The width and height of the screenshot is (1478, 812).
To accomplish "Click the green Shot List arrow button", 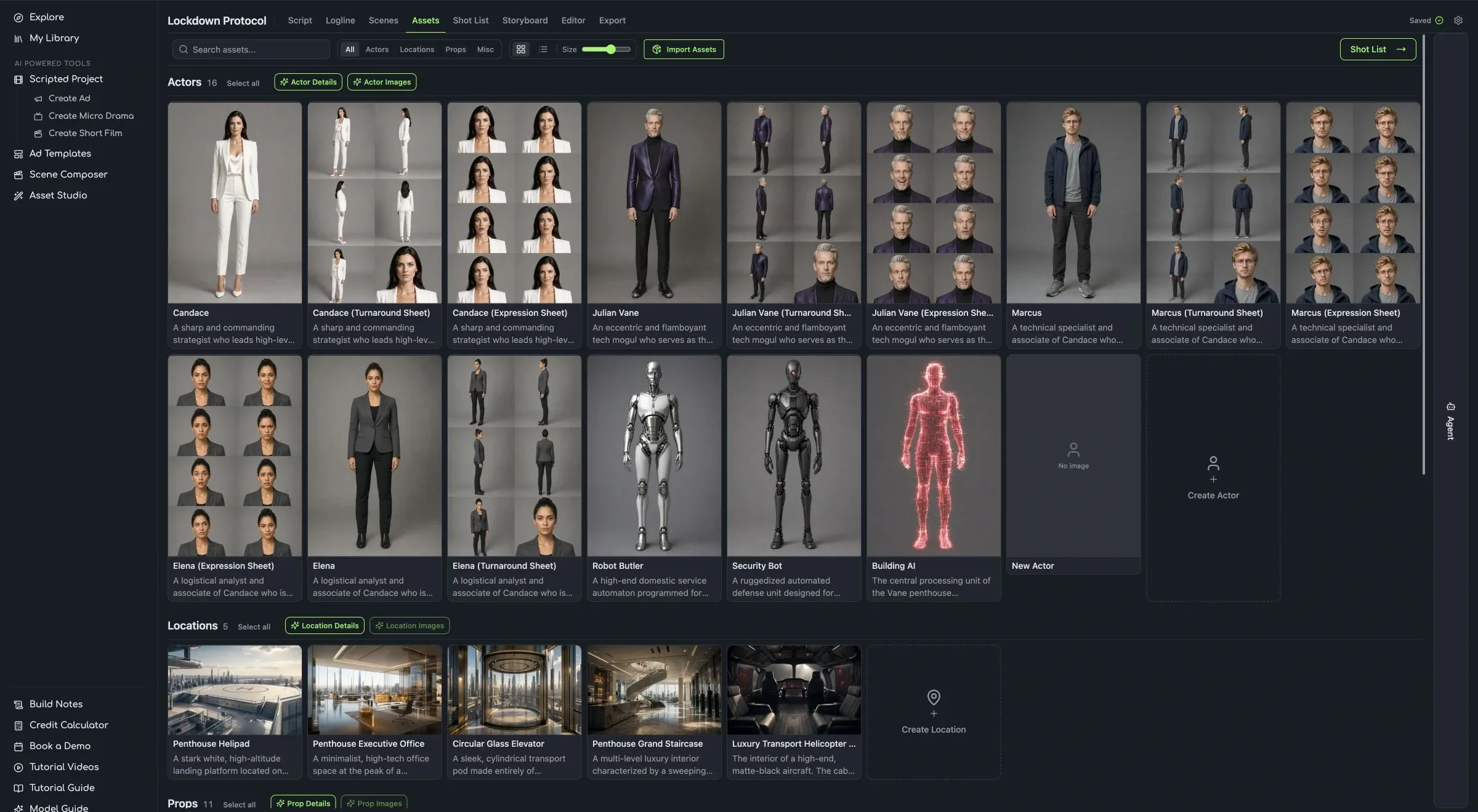I will (x=1378, y=49).
